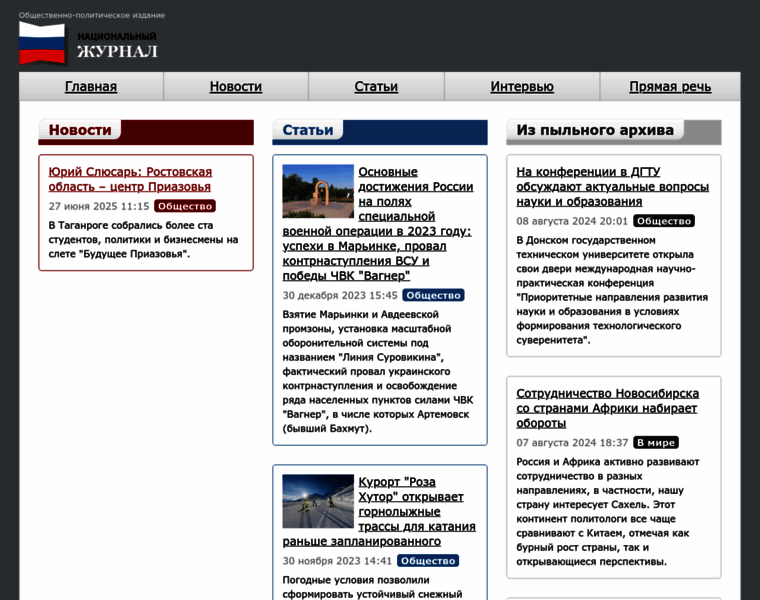Click the Из пыльного архива heading

tap(595, 130)
